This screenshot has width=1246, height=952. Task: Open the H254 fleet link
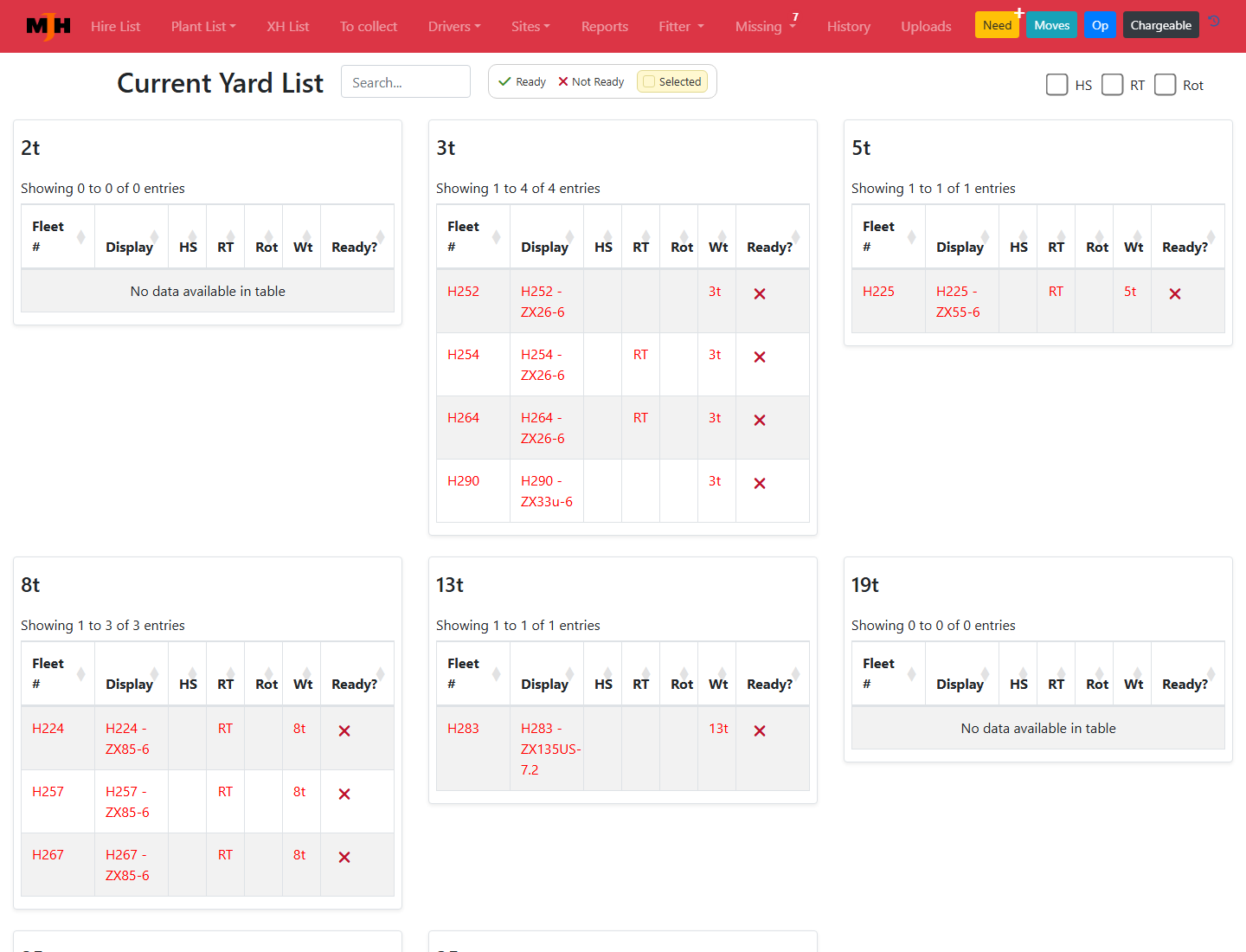click(463, 355)
